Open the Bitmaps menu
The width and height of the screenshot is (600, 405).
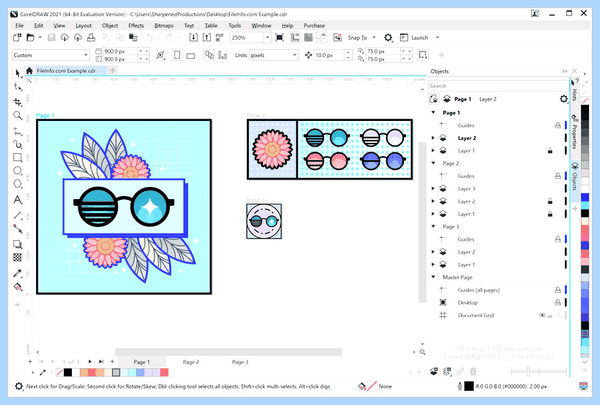(164, 26)
